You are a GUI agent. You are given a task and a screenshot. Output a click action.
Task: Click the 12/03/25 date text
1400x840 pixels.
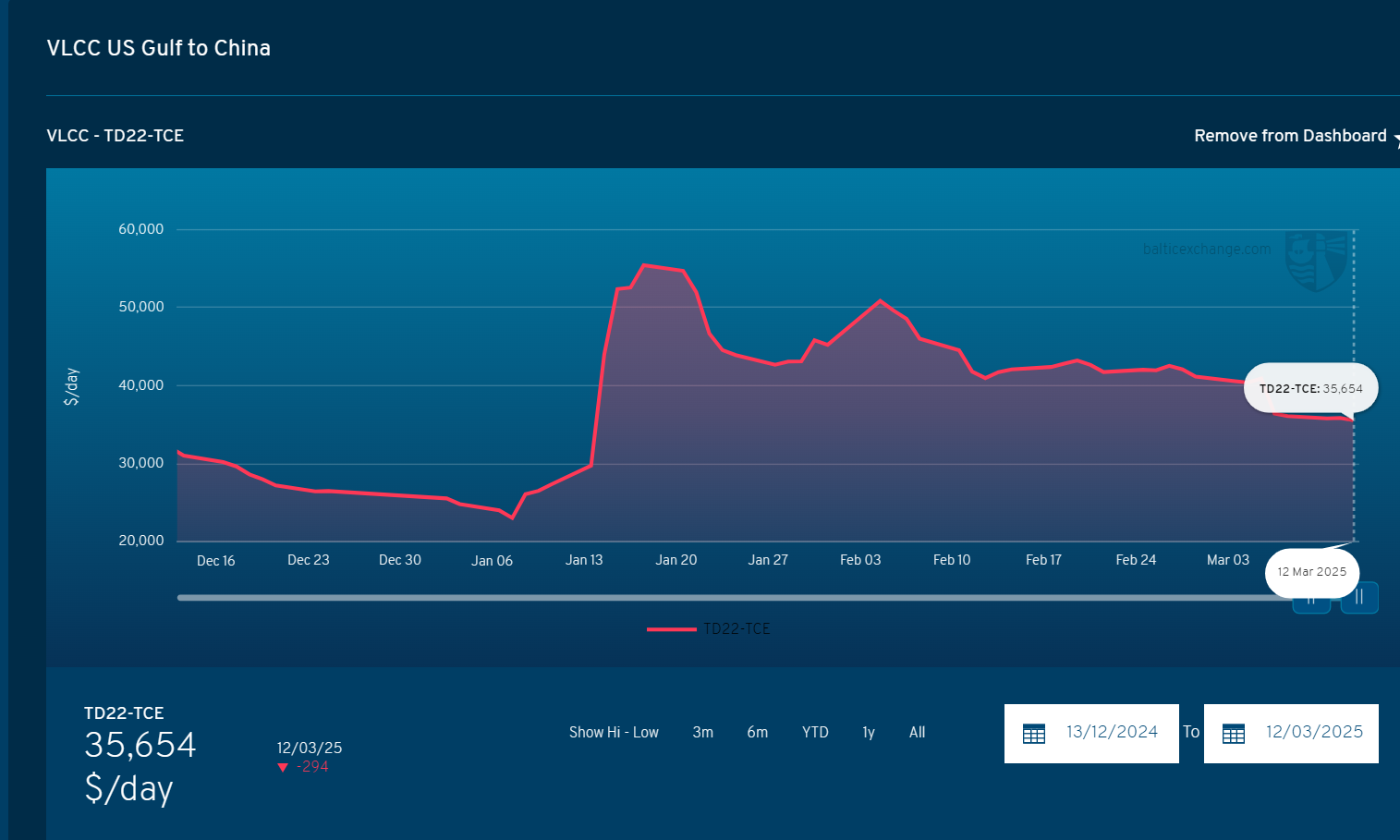tap(310, 748)
